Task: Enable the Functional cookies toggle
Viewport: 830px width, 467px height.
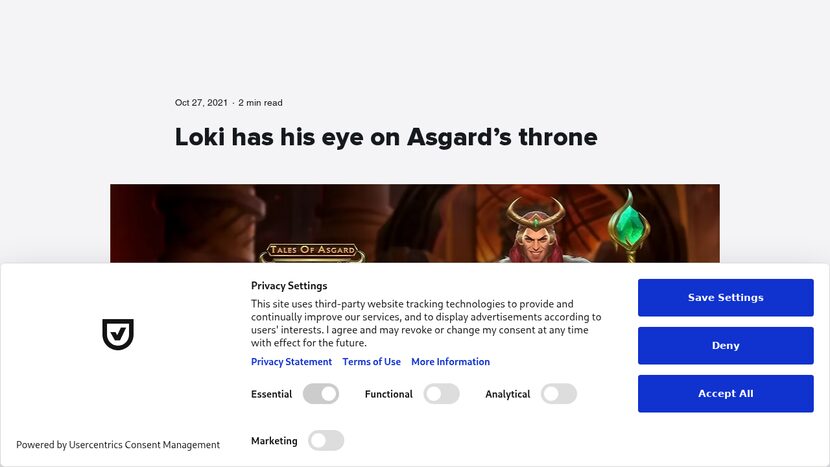Action: pos(441,394)
